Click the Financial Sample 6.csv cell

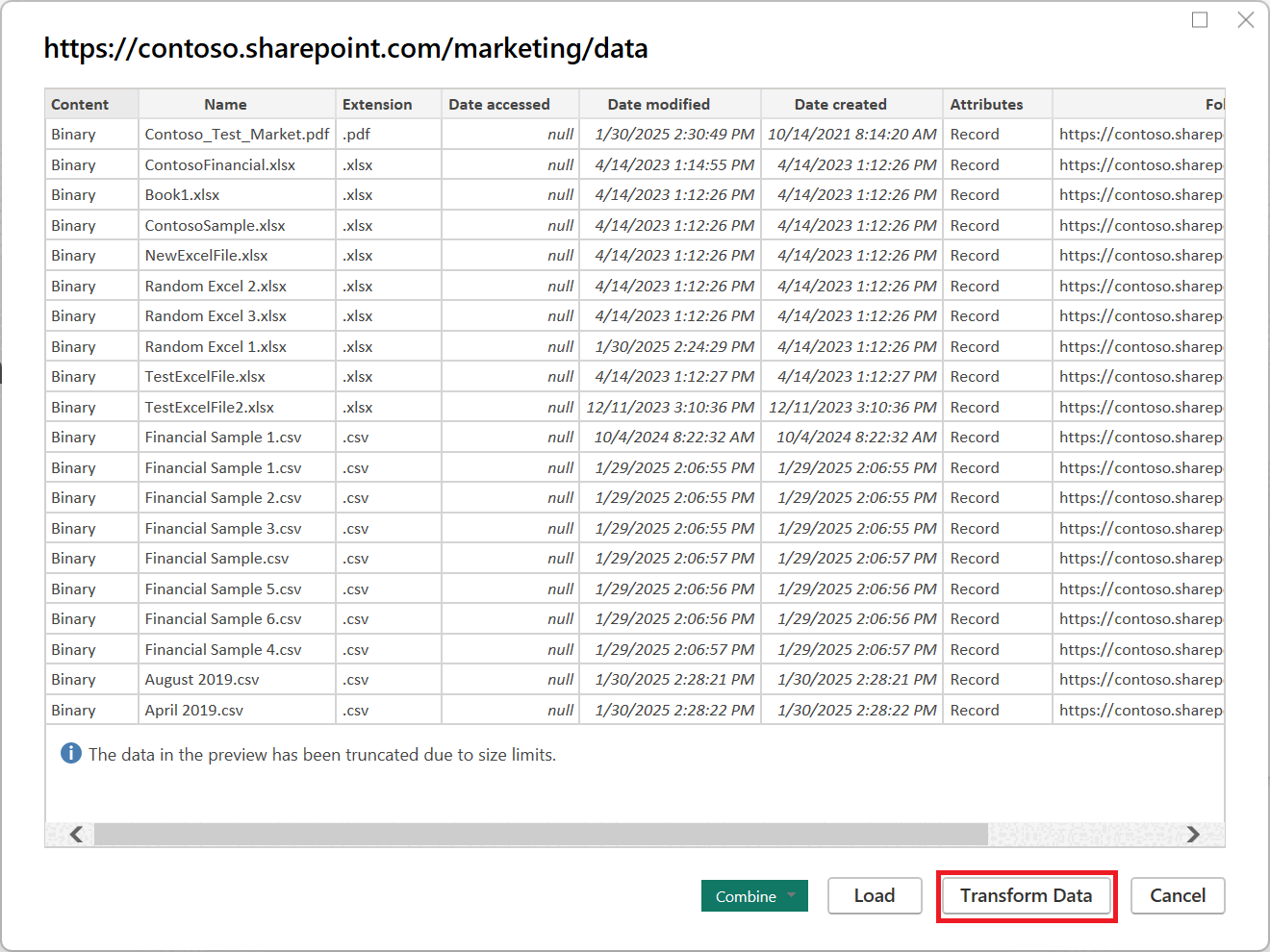pyautogui.click(x=238, y=619)
